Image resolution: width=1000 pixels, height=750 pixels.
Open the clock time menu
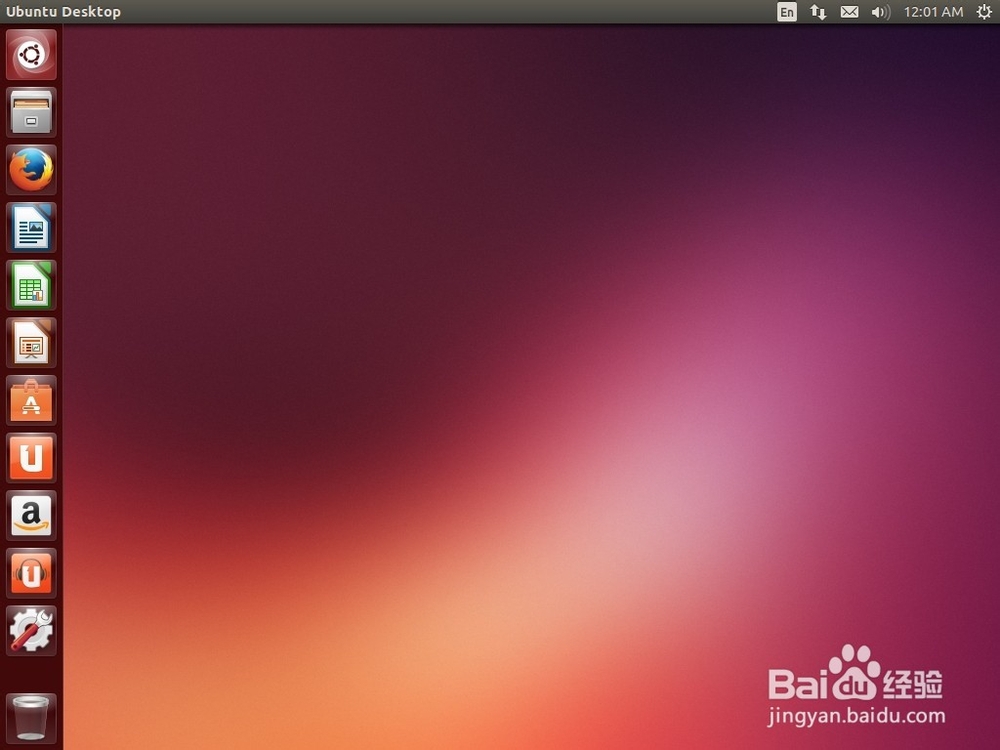click(933, 12)
